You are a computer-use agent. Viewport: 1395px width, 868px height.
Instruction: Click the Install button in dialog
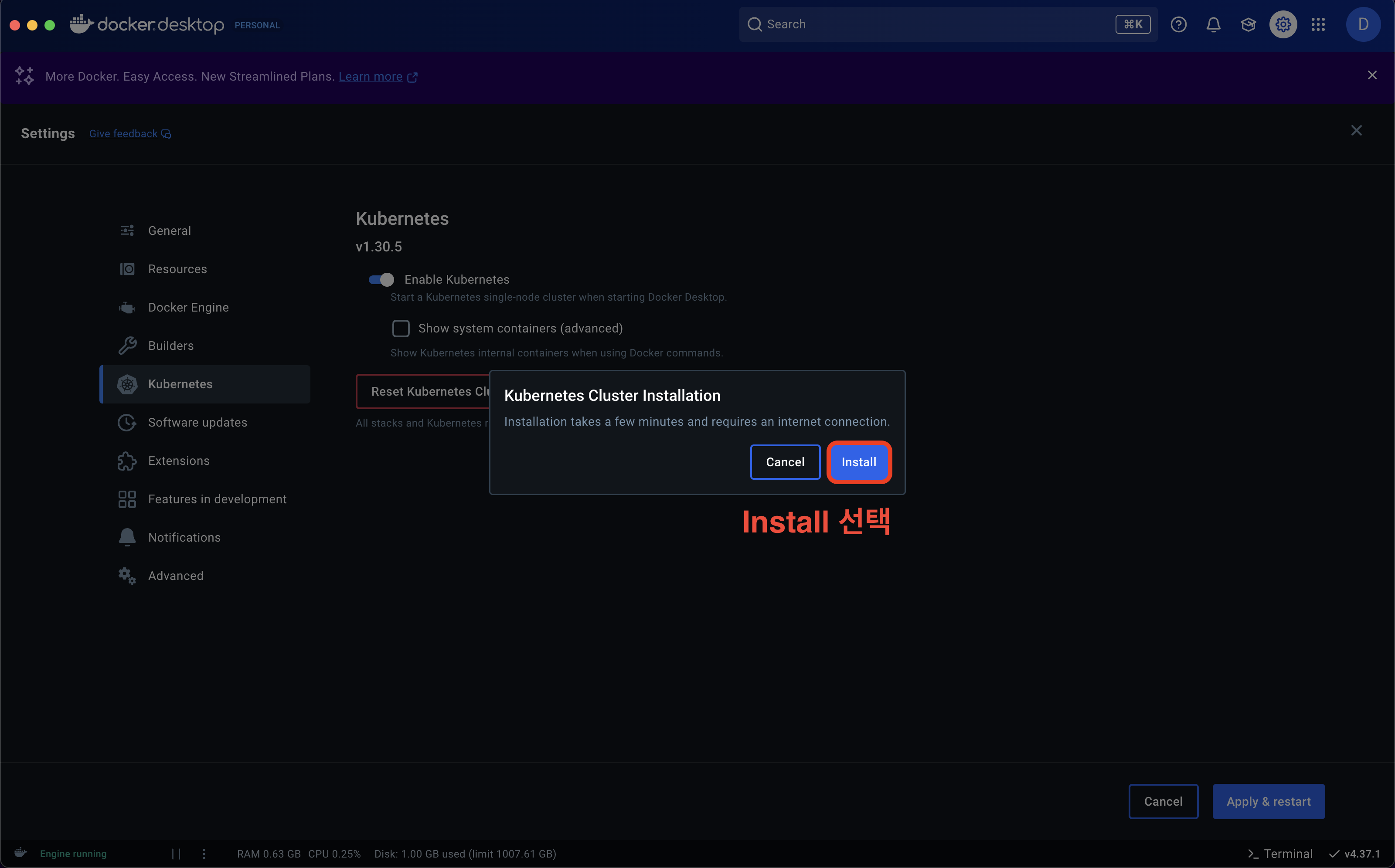tap(859, 462)
